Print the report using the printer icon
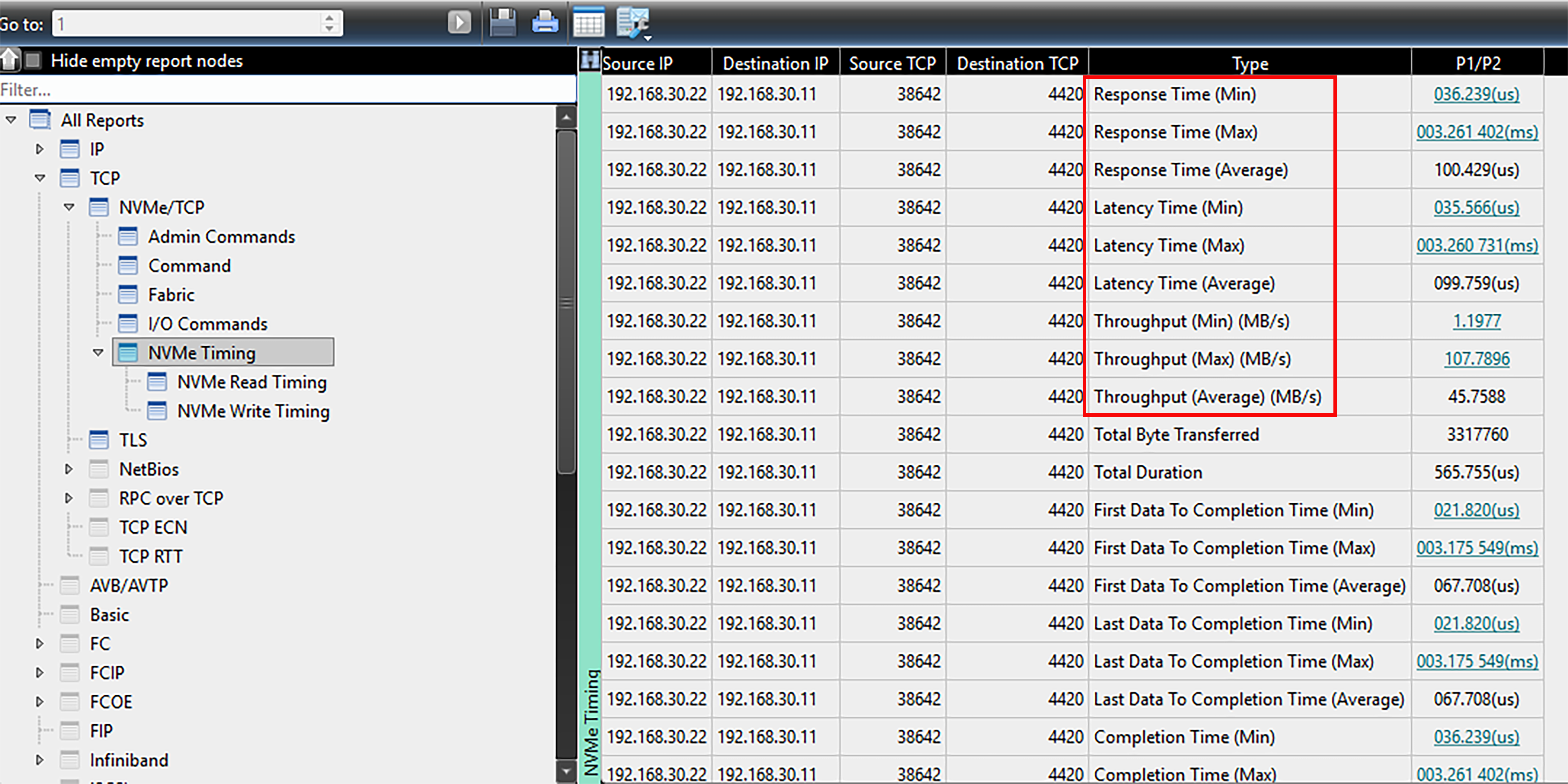 click(x=545, y=23)
